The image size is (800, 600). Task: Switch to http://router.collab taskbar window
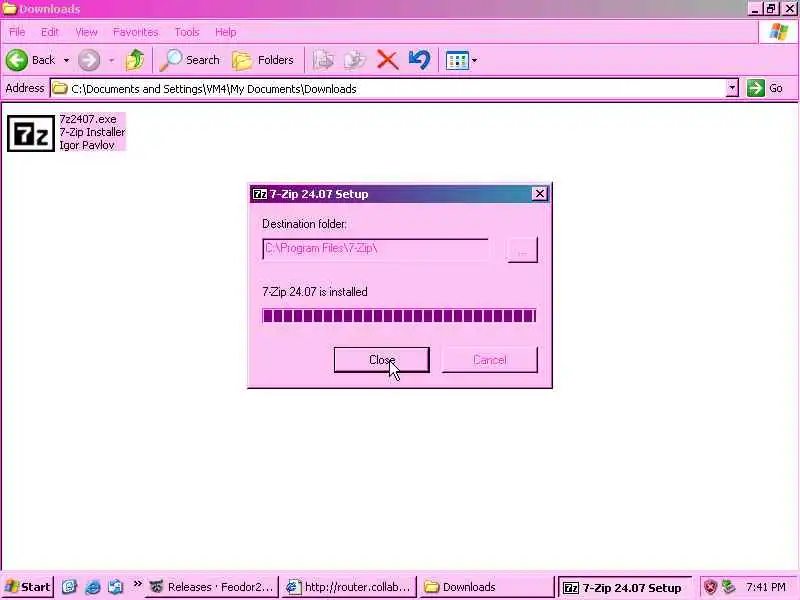click(349, 587)
